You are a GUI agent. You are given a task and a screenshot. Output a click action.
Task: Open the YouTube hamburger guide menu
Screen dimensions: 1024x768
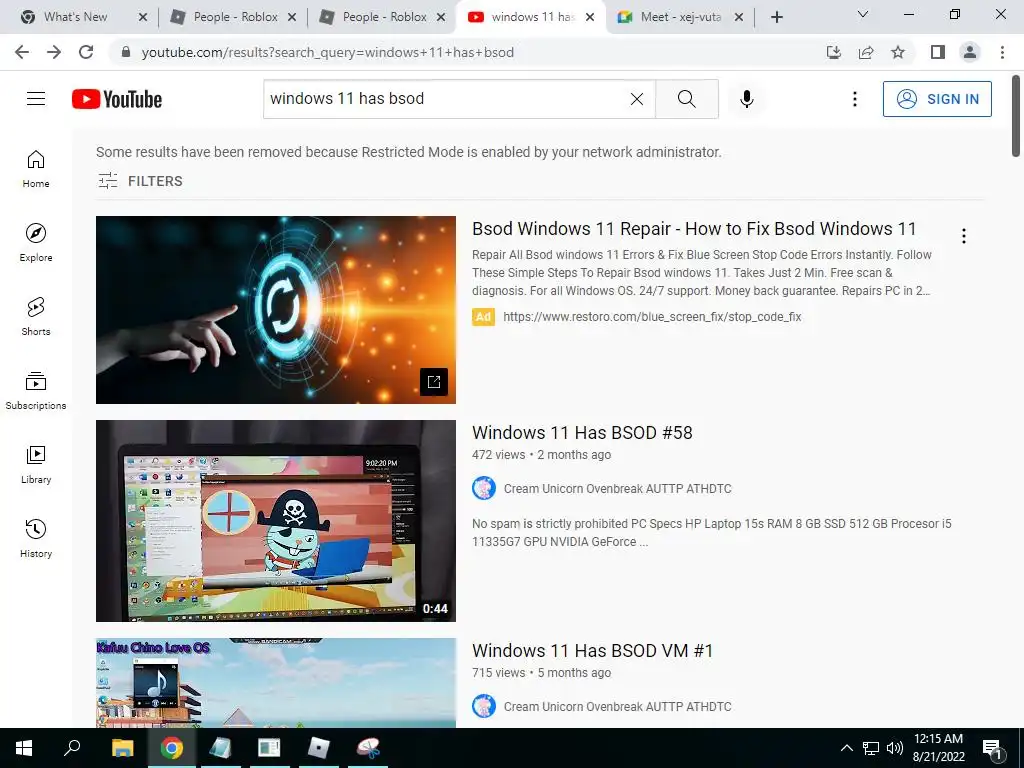click(36, 99)
